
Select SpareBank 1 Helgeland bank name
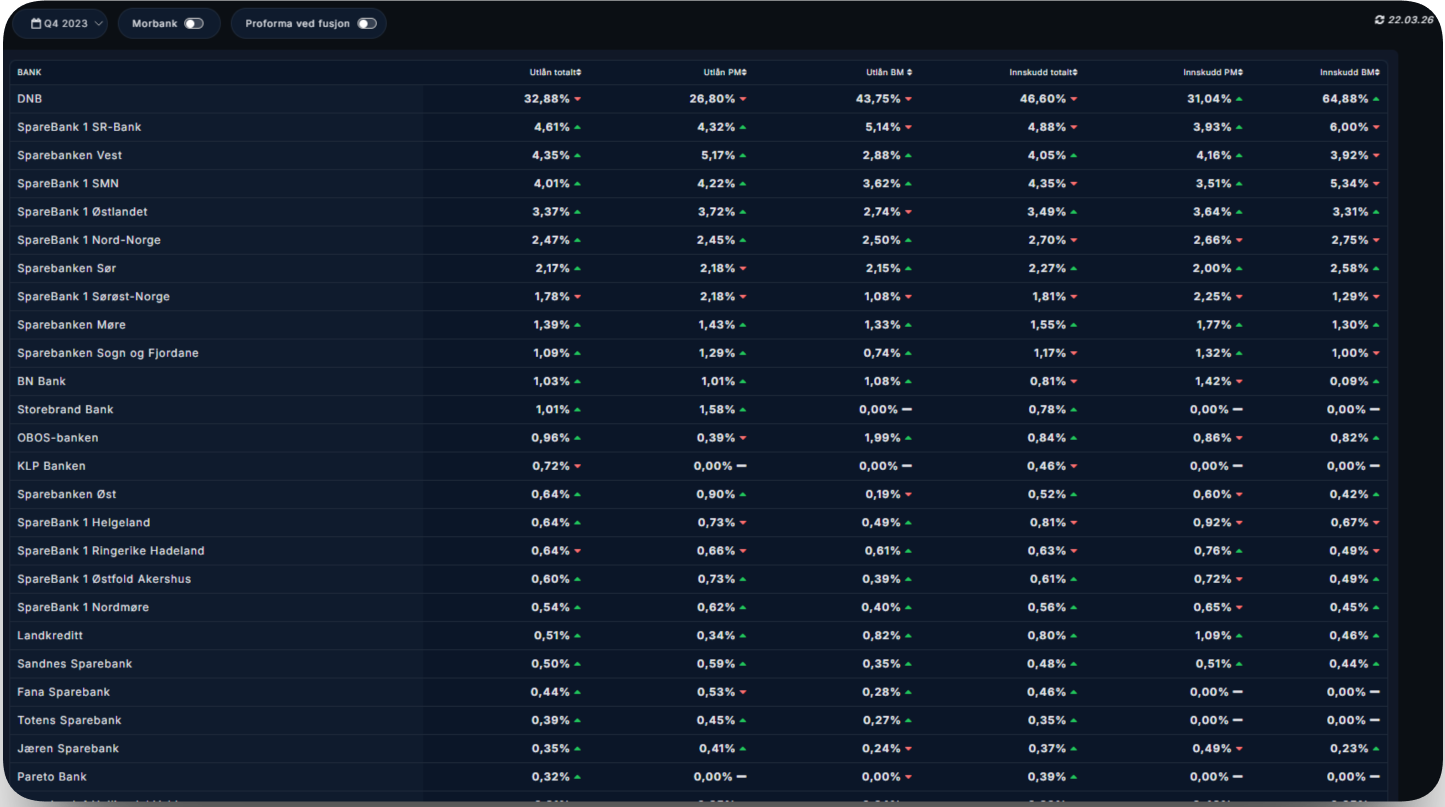[x=84, y=522]
